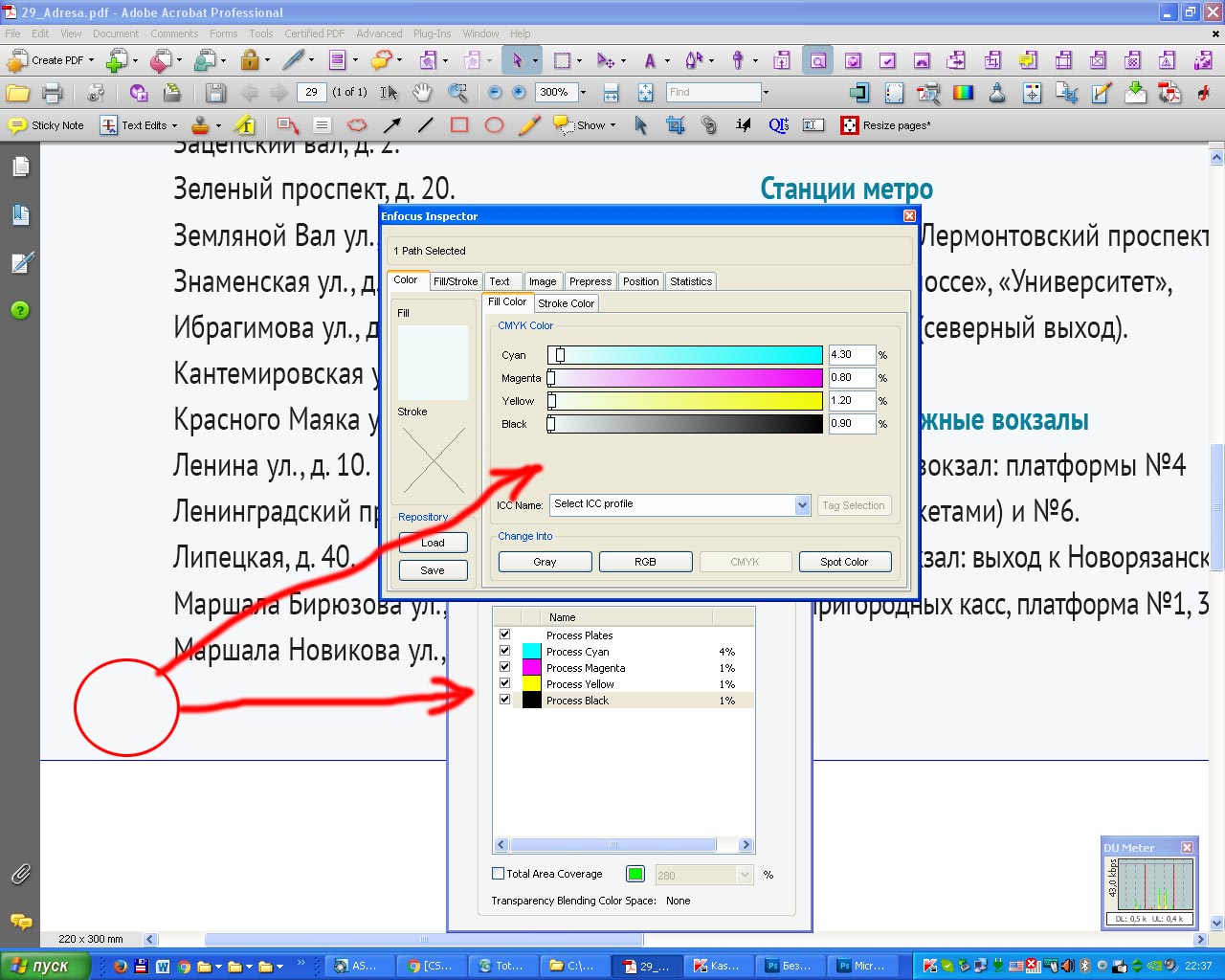1225x980 pixels.
Task: Open the Plug-Ins menu
Action: (x=433, y=33)
